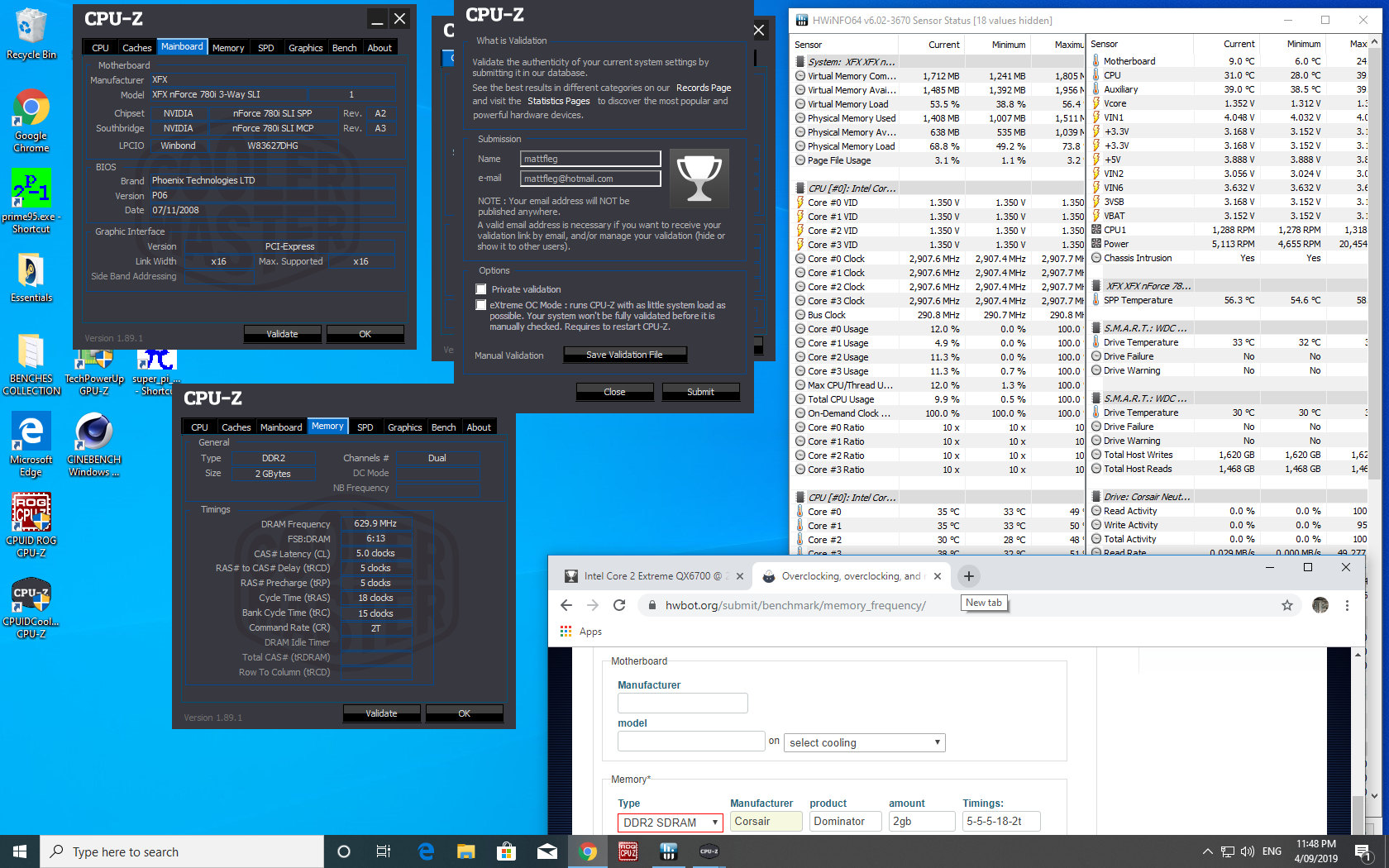Open the Mail app on the taskbar

pyautogui.click(x=547, y=851)
